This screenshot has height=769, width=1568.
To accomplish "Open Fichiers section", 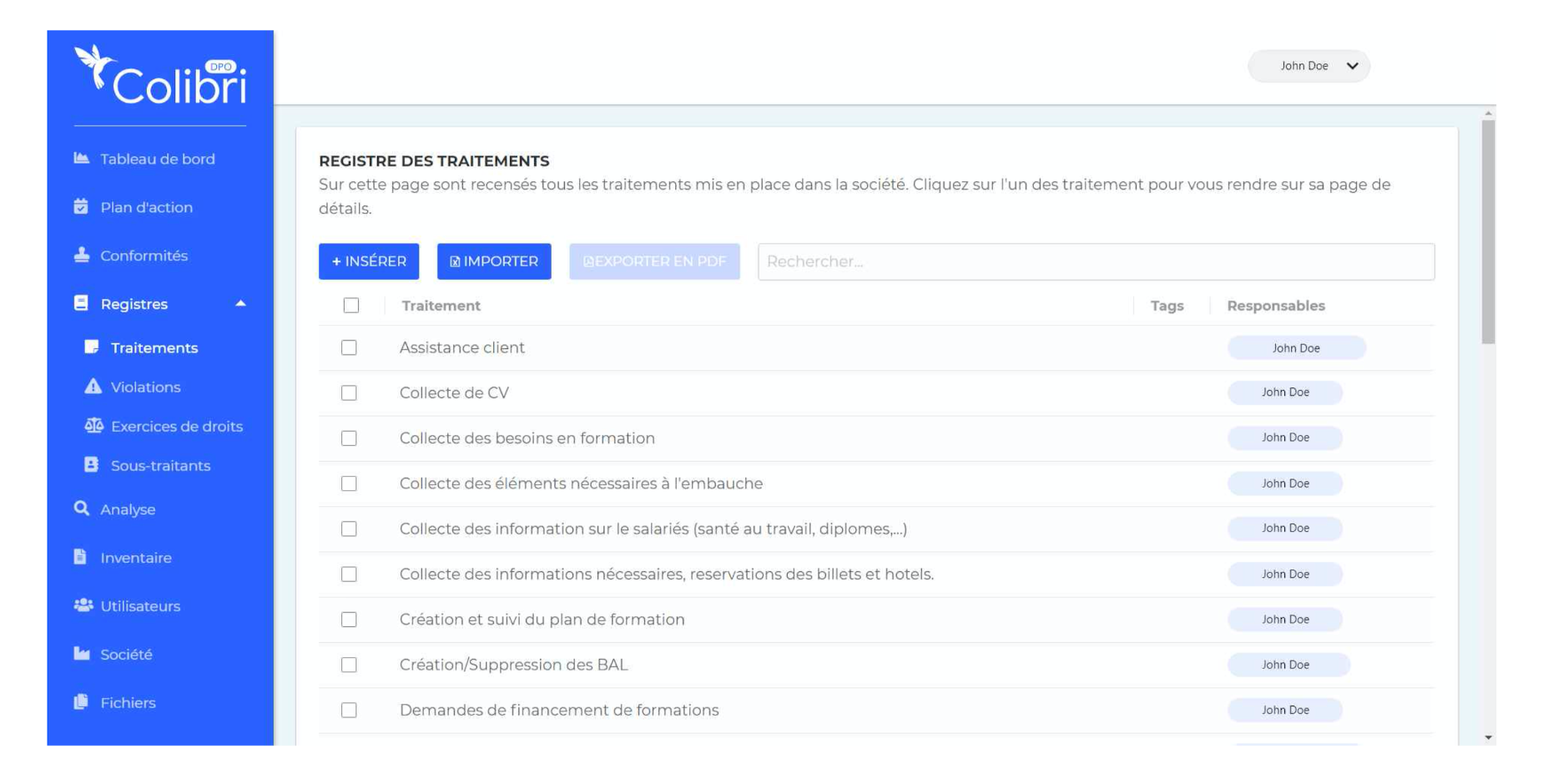I will [128, 703].
